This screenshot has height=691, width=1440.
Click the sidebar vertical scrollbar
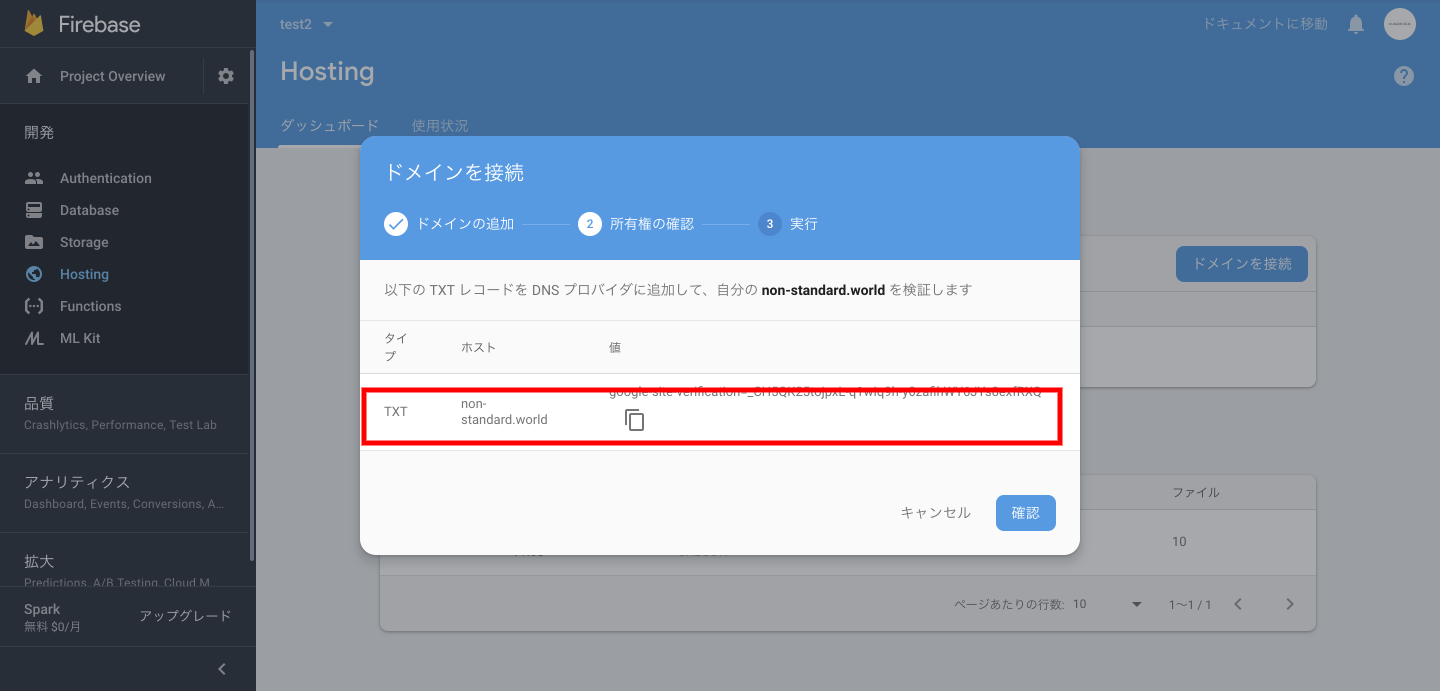pyautogui.click(x=252, y=305)
